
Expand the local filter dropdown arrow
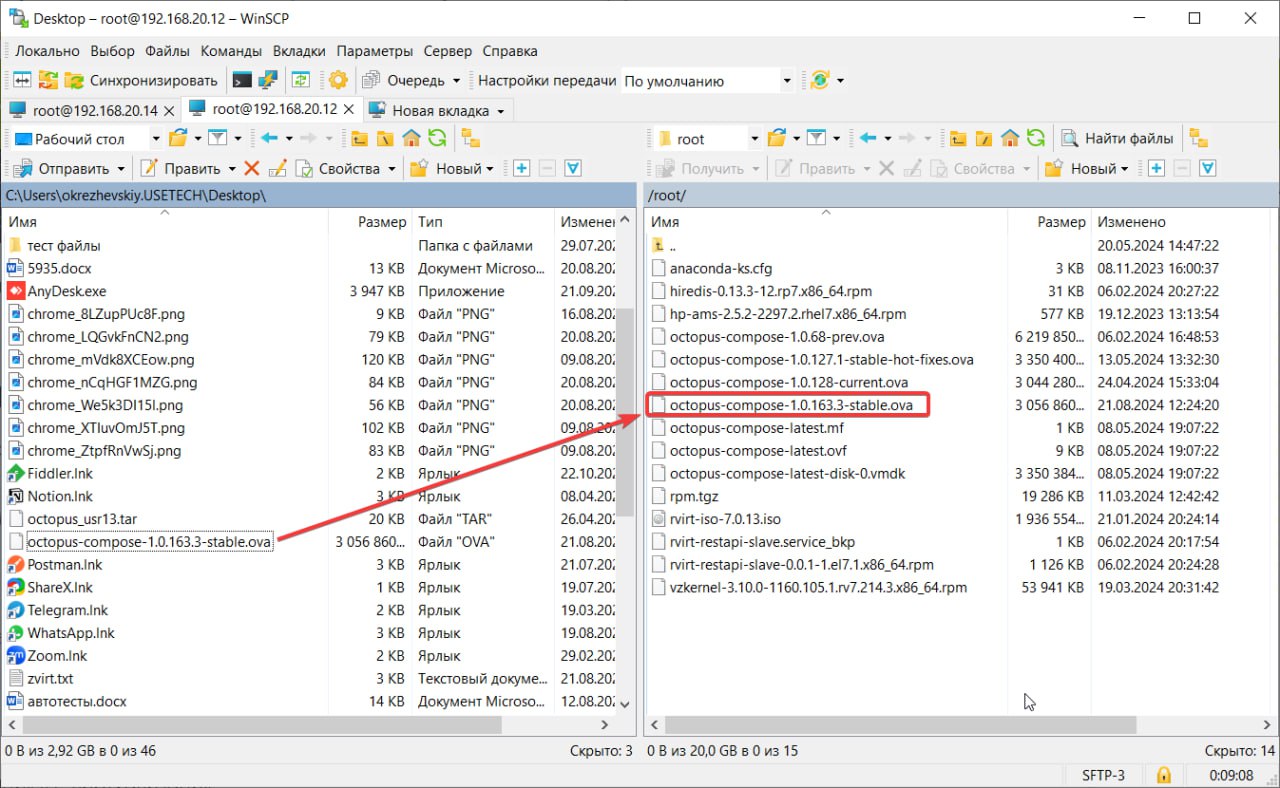tap(238, 138)
